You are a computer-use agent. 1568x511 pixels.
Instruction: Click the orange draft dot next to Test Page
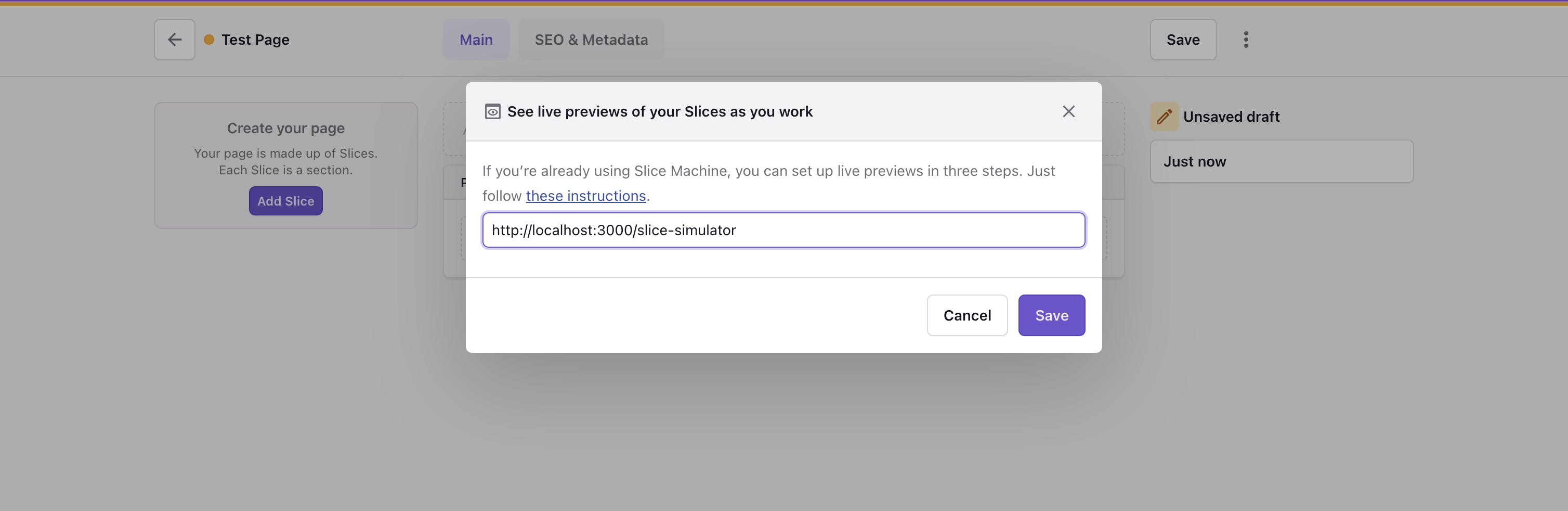click(210, 39)
